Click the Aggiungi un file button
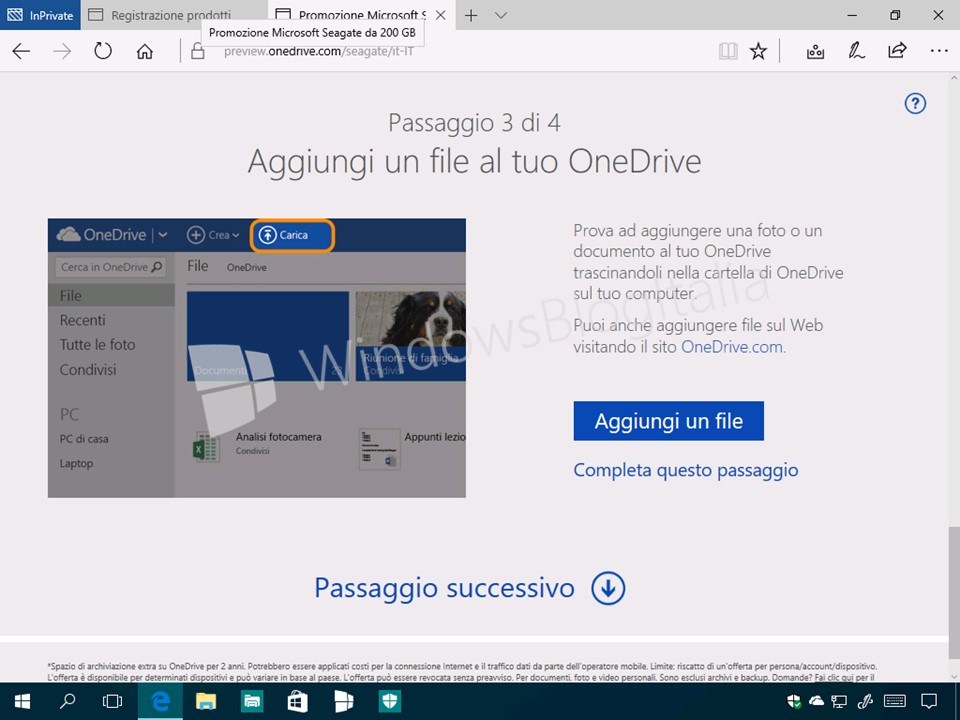The height and width of the screenshot is (720, 960). [x=669, y=421]
